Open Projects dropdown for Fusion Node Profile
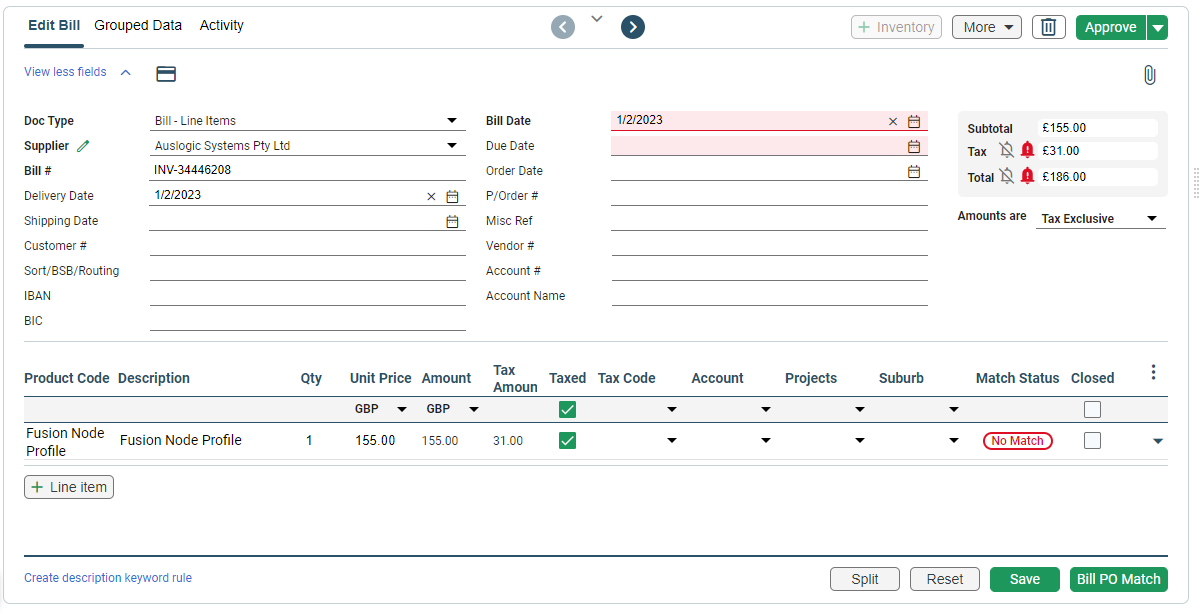1200x616 pixels. pyautogui.click(x=860, y=441)
